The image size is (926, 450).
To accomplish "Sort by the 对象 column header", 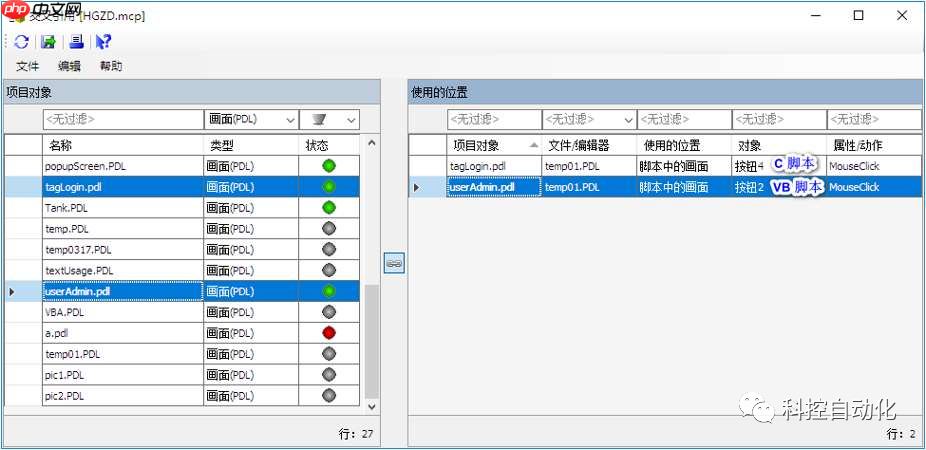I will [780, 145].
